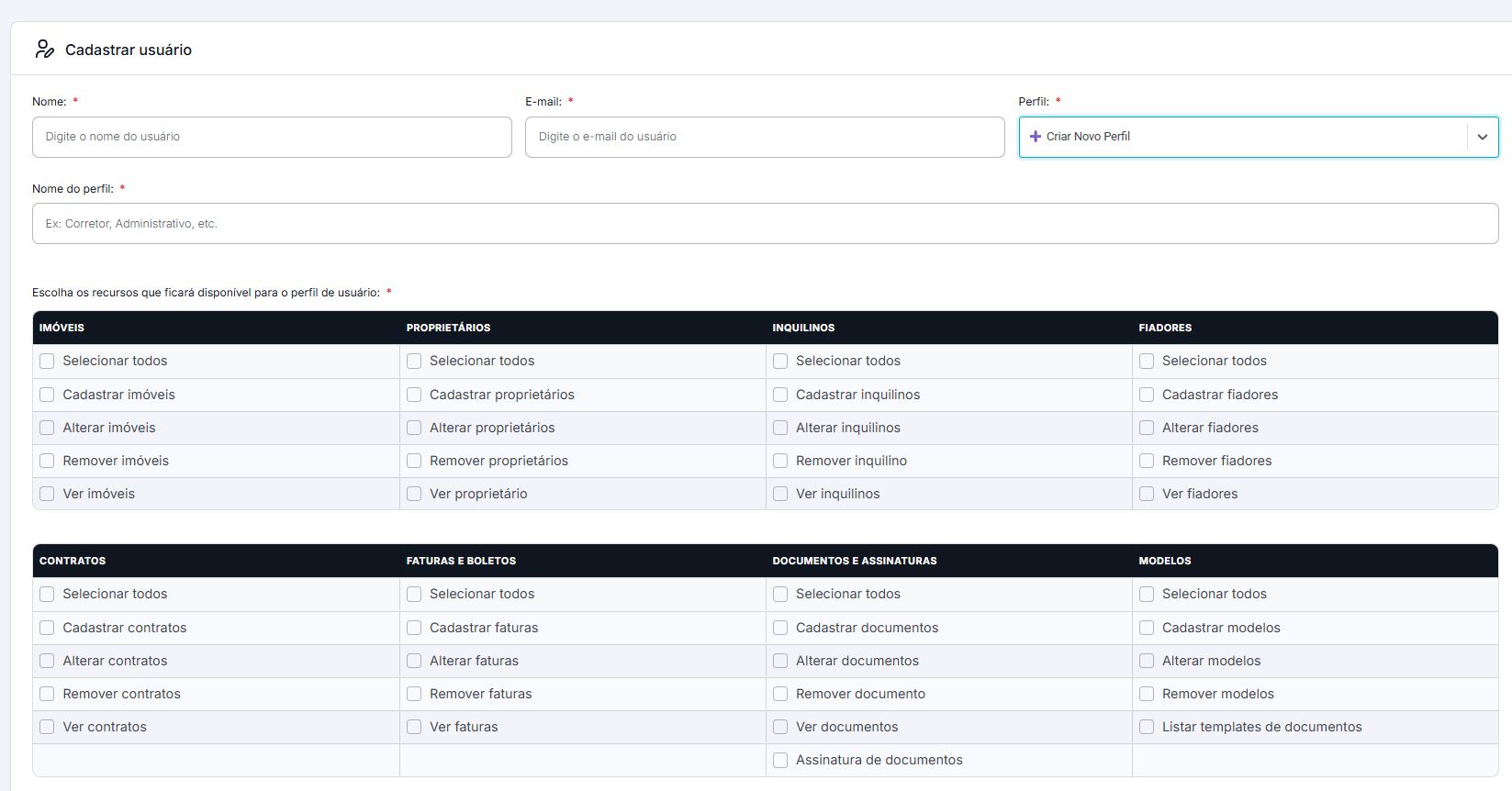
Task: Toggle Remover contratos checkbox
Action: (x=47, y=694)
